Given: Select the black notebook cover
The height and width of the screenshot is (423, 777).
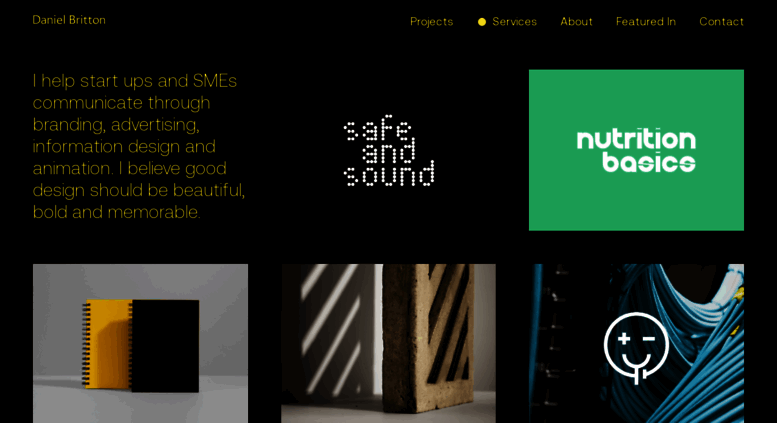Looking at the screenshot, I should pos(166,346).
